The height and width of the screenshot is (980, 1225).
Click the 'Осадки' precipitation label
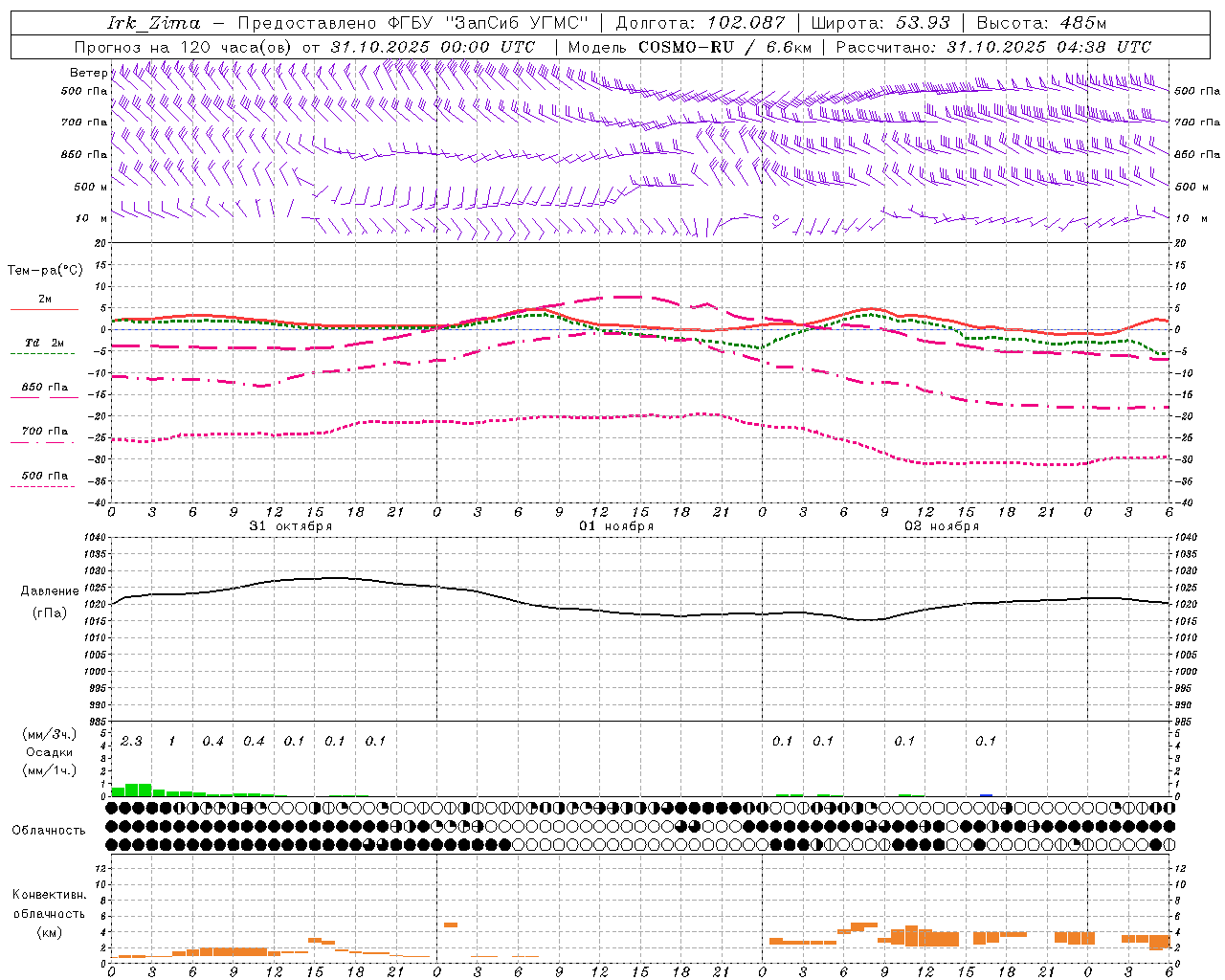tap(50, 752)
